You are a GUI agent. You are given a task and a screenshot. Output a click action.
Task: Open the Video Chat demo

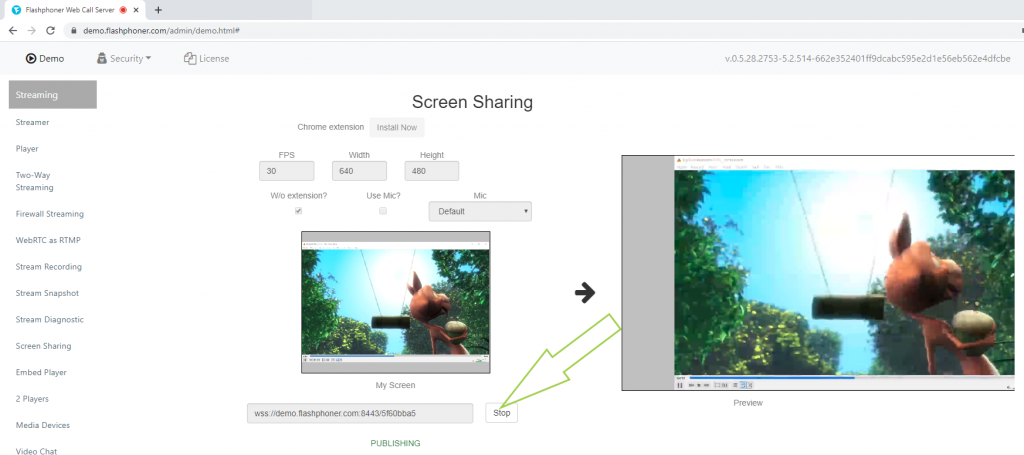(37, 451)
